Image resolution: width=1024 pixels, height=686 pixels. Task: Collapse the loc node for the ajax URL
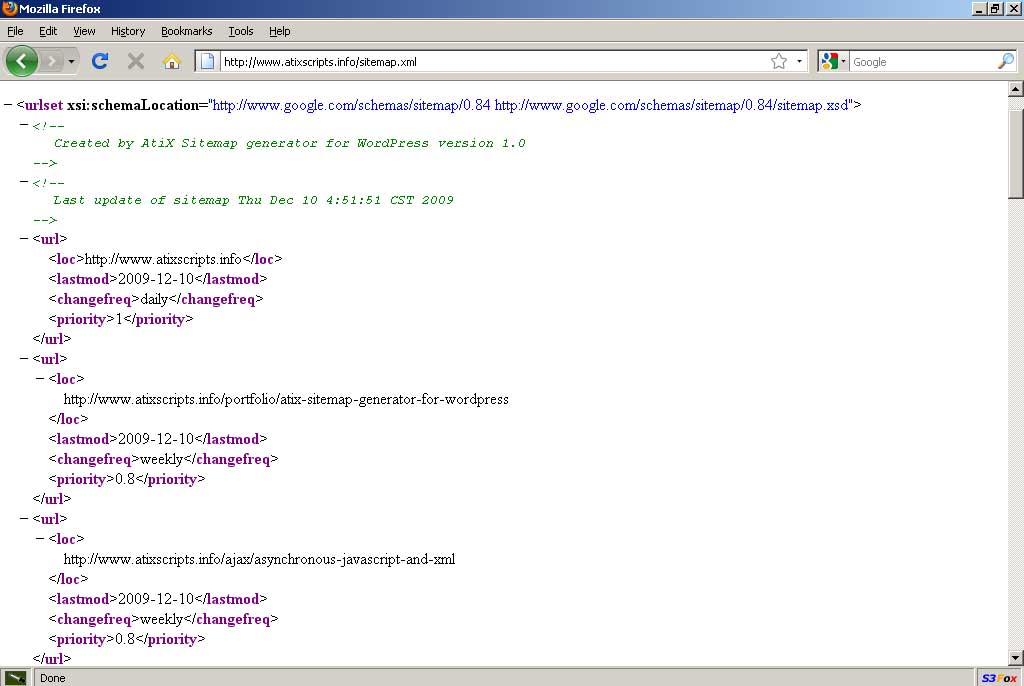pos(40,538)
